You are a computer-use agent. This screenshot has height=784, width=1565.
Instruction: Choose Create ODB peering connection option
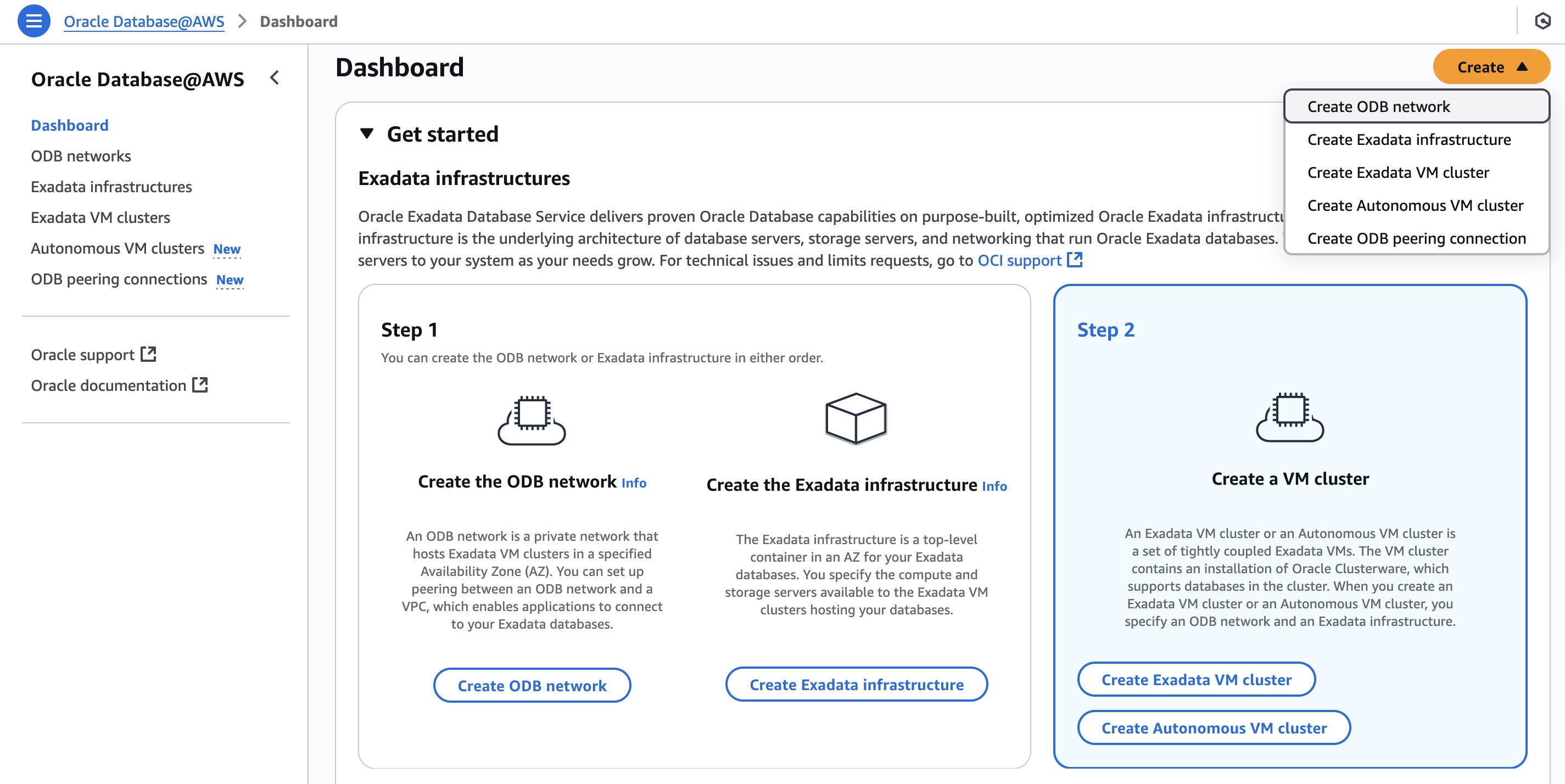coord(1416,238)
